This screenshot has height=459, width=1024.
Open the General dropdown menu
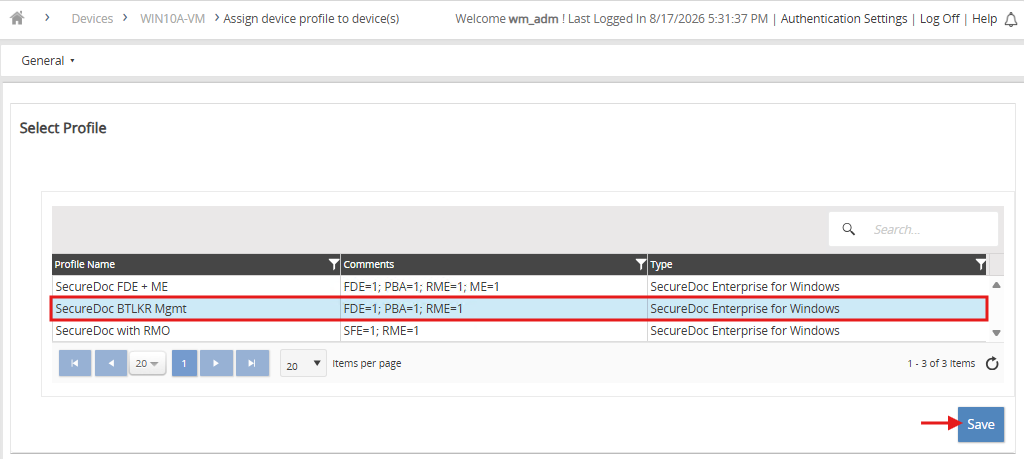coord(48,61)
